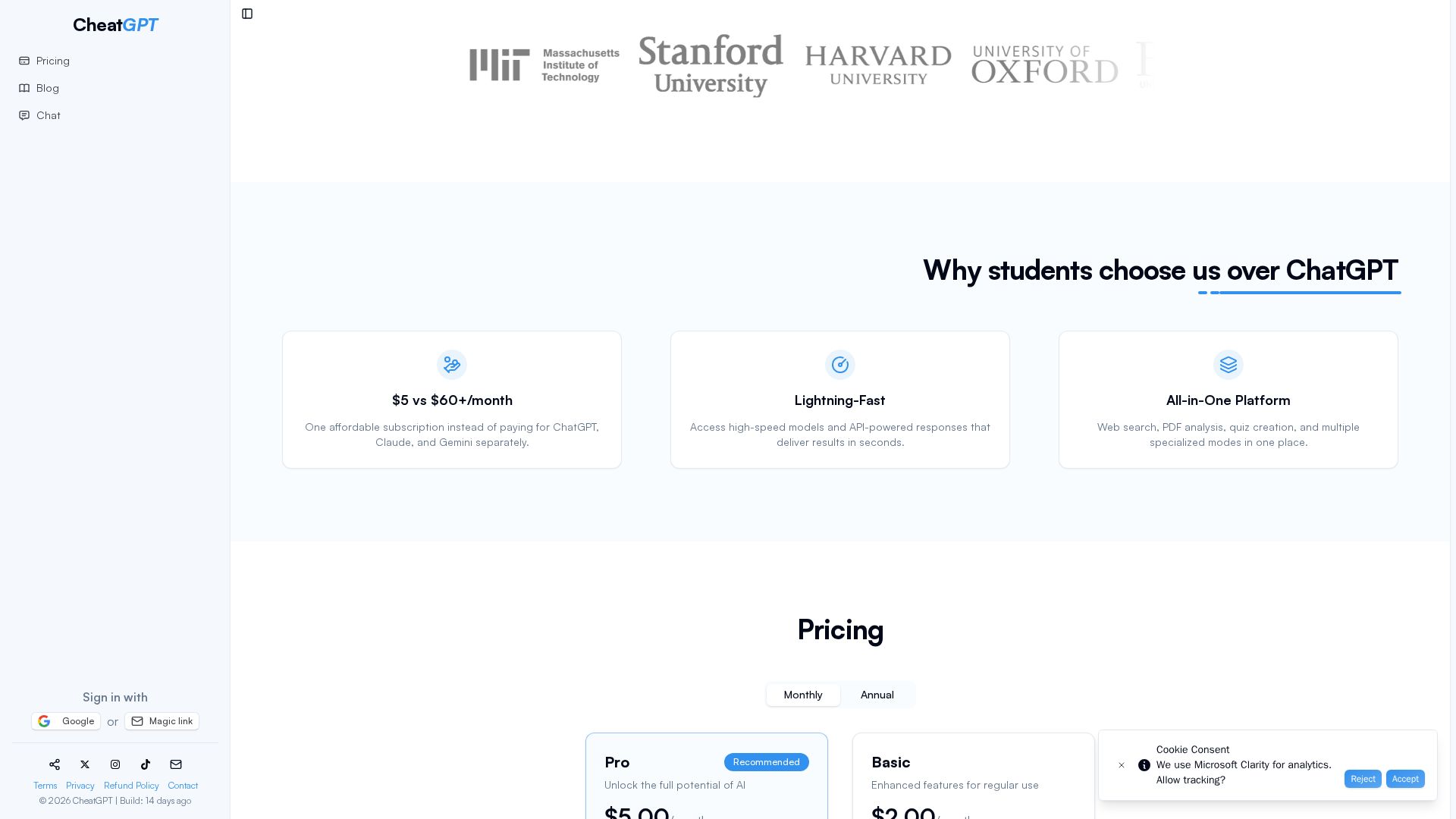Switch pricing to Annual billing
The height and width of the screenshot is (819, 1456).
point(877,695)
